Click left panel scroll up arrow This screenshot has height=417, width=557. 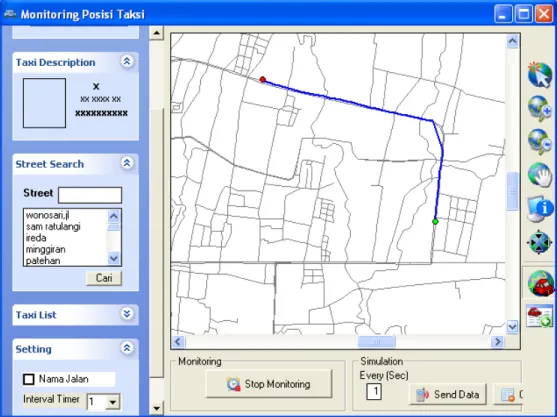pyautogui.click(x=156, y=33)
